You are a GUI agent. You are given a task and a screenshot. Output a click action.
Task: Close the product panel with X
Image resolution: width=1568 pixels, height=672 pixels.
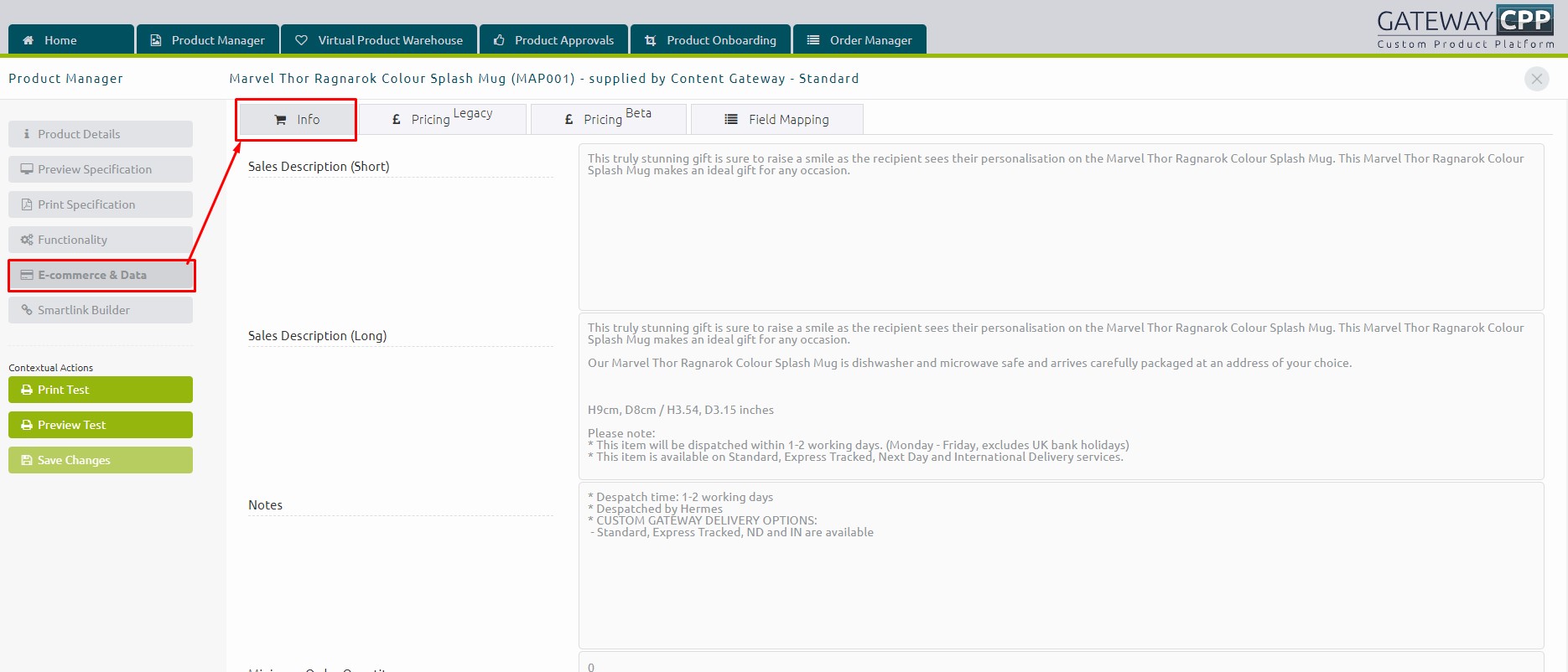click(1537, 79)
